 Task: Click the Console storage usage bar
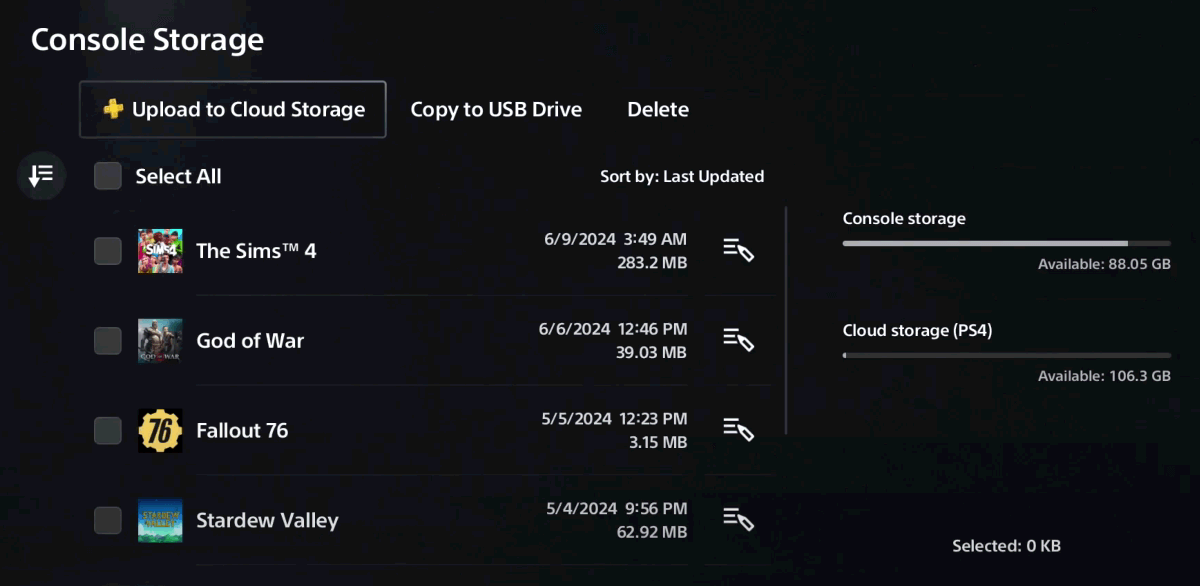(x=1006, y=243)
